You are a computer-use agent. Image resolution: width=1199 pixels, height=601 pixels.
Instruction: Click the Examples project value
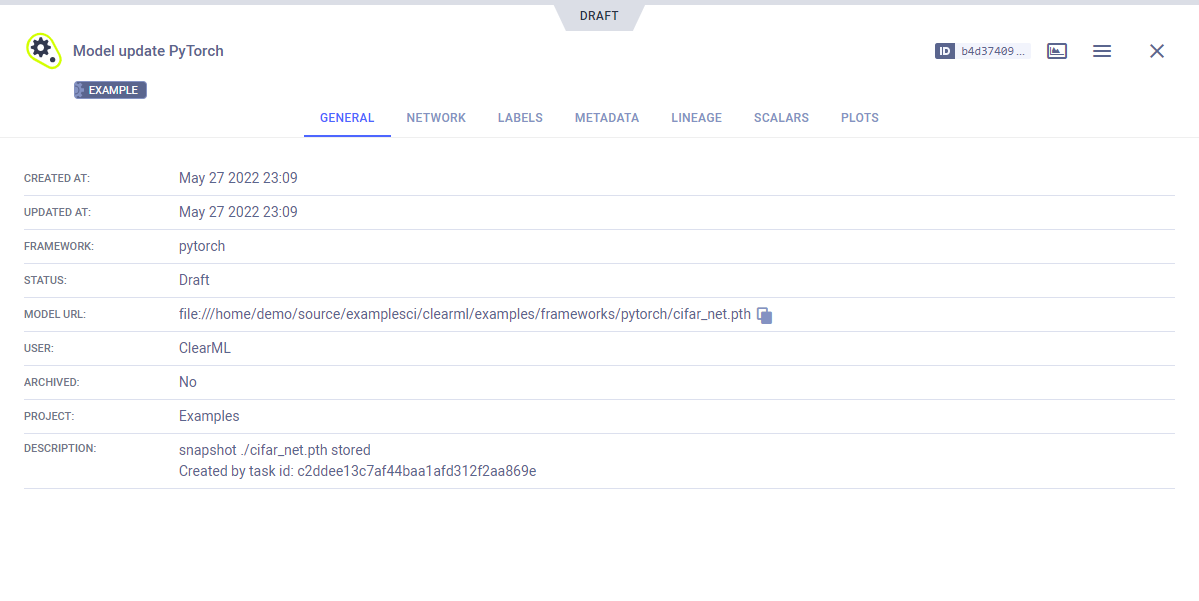[x=209, y=416]
